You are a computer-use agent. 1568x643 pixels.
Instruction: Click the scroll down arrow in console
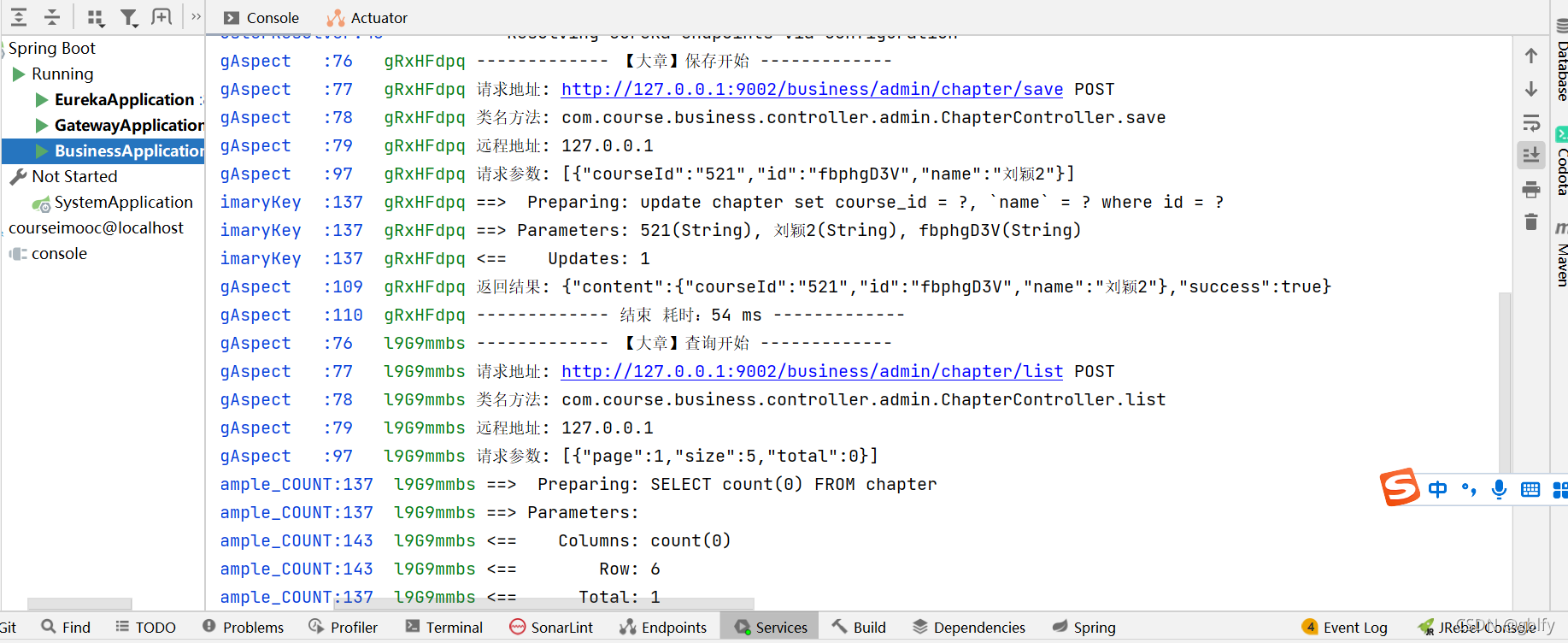coord(1531,89)
